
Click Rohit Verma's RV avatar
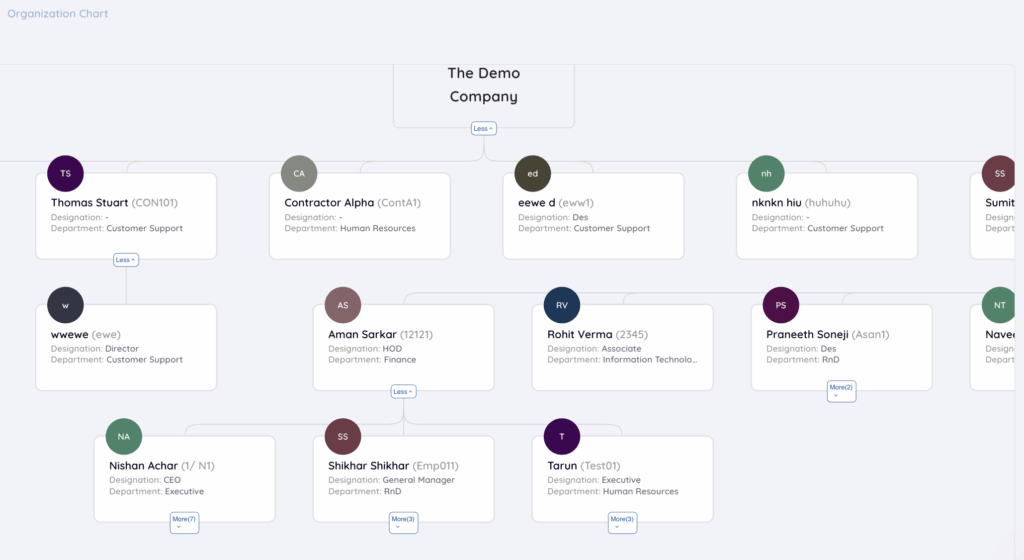(562, 305)
